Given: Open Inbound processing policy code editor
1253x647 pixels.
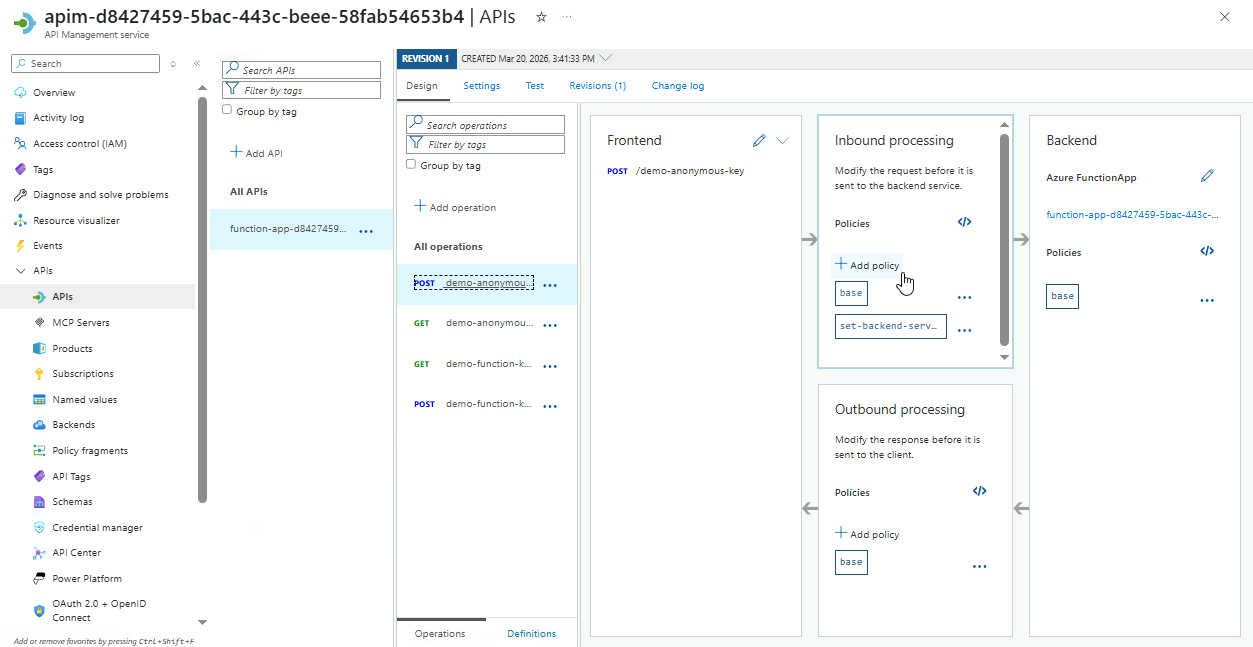Looking at the screenshot, I should pyautogui.click(x=964, y=223).
